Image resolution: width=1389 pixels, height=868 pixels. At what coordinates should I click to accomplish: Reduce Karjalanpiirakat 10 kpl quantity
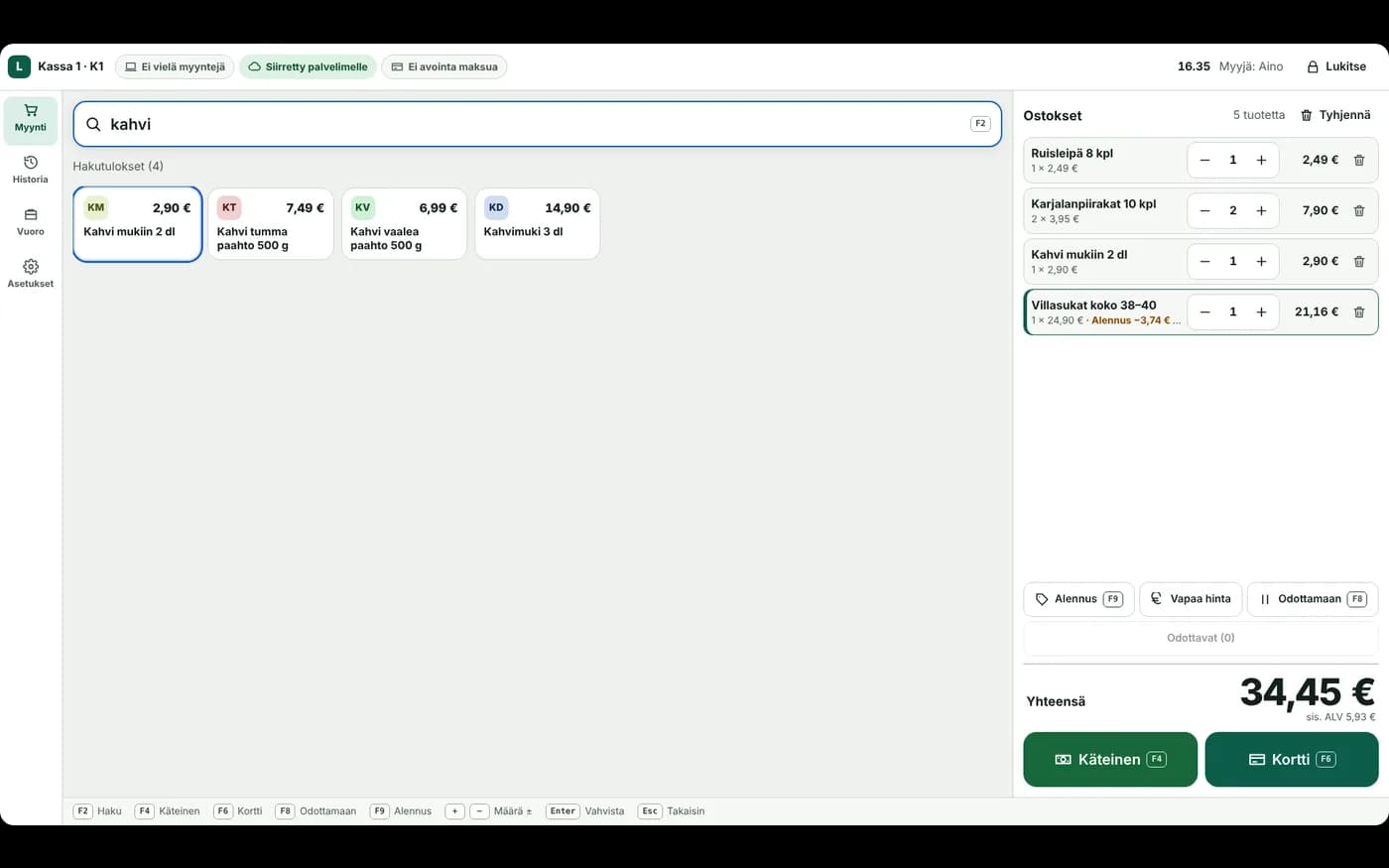1204,210
